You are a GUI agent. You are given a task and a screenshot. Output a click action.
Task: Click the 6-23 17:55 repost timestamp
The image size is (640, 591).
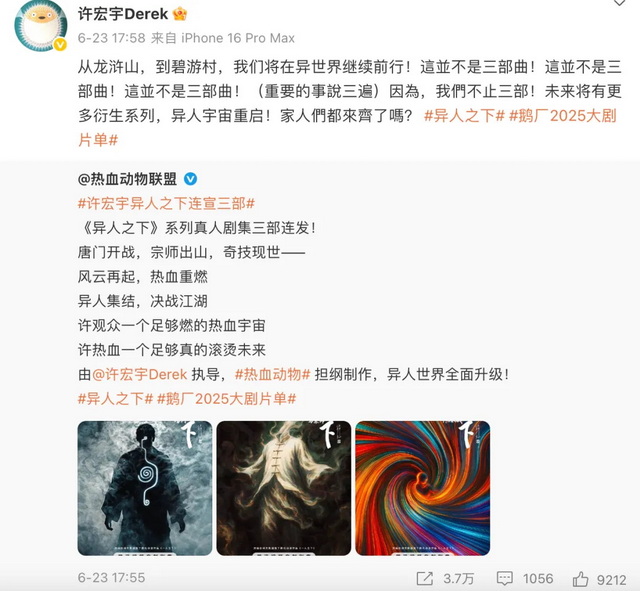click(111, 578)
